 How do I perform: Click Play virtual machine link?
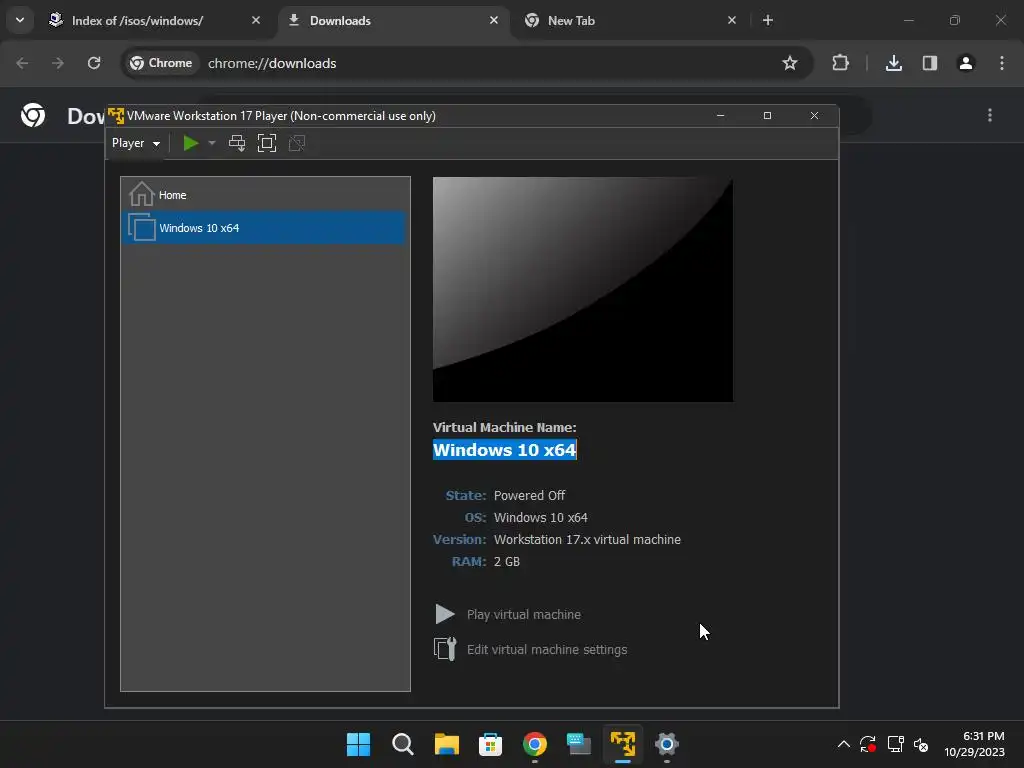(524, 615)
